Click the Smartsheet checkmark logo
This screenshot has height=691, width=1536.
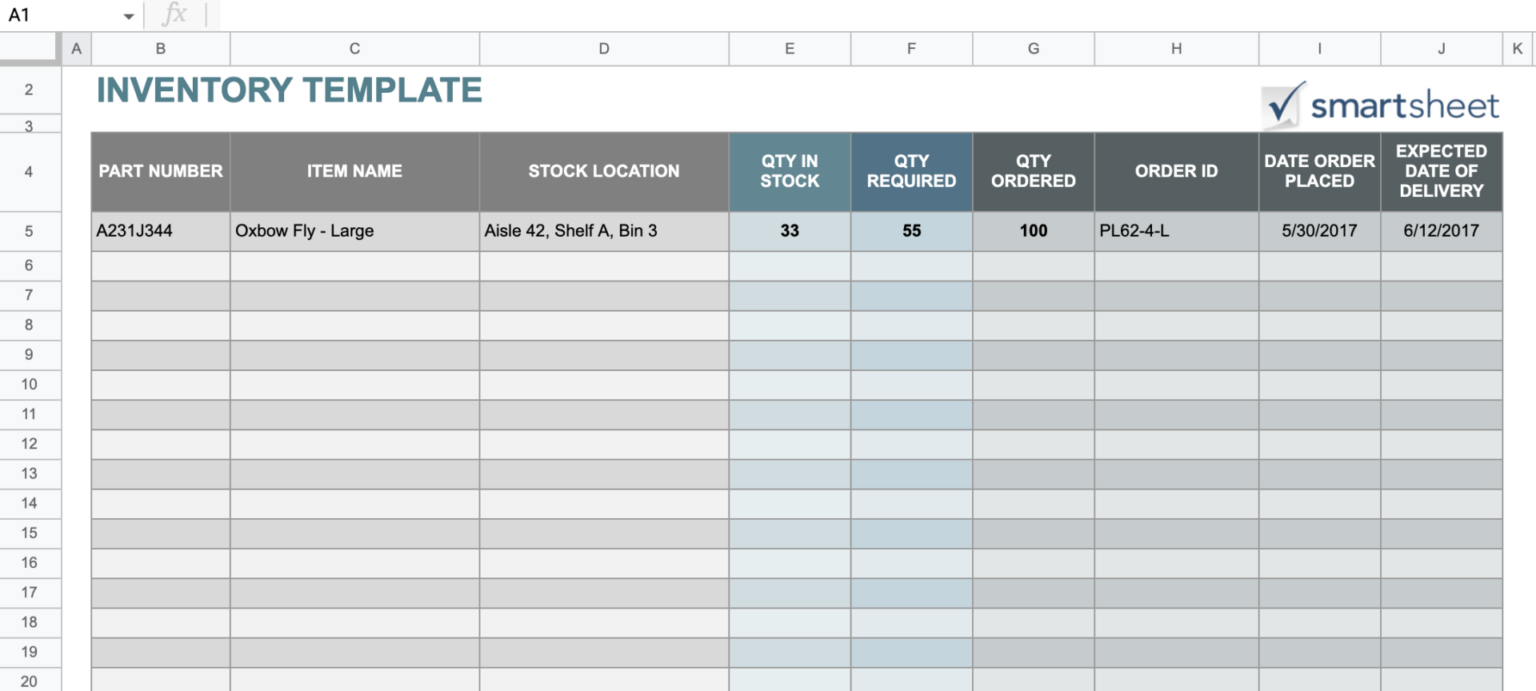[1283, 103]
